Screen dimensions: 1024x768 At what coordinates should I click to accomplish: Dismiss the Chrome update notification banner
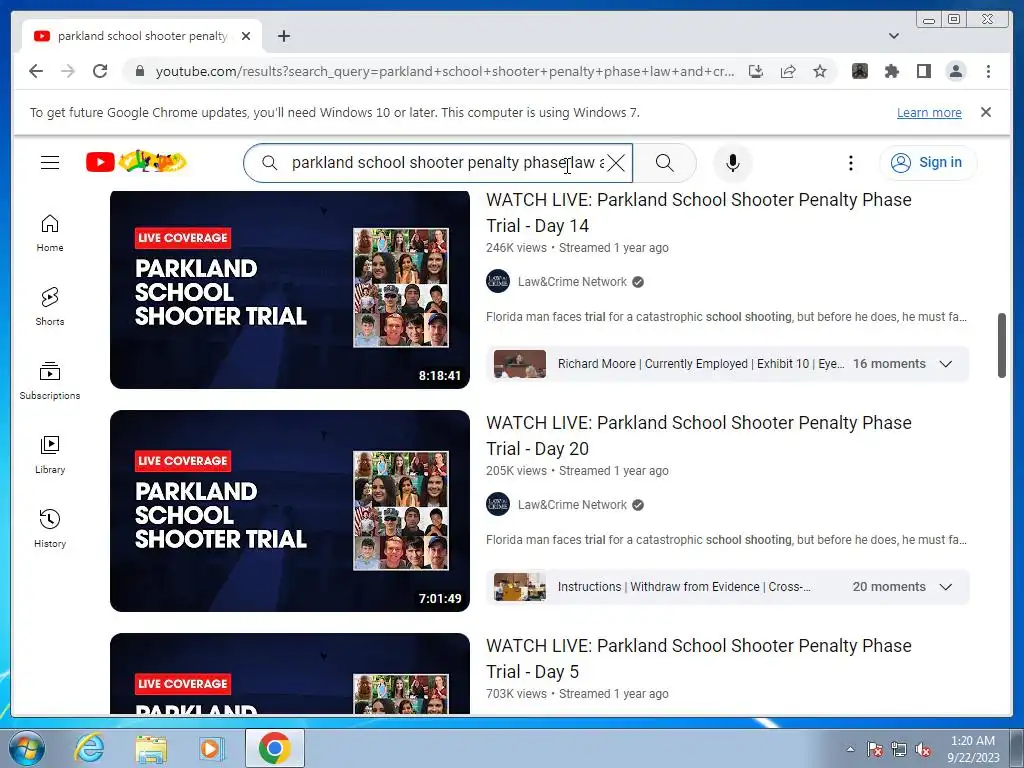(985, 112)
